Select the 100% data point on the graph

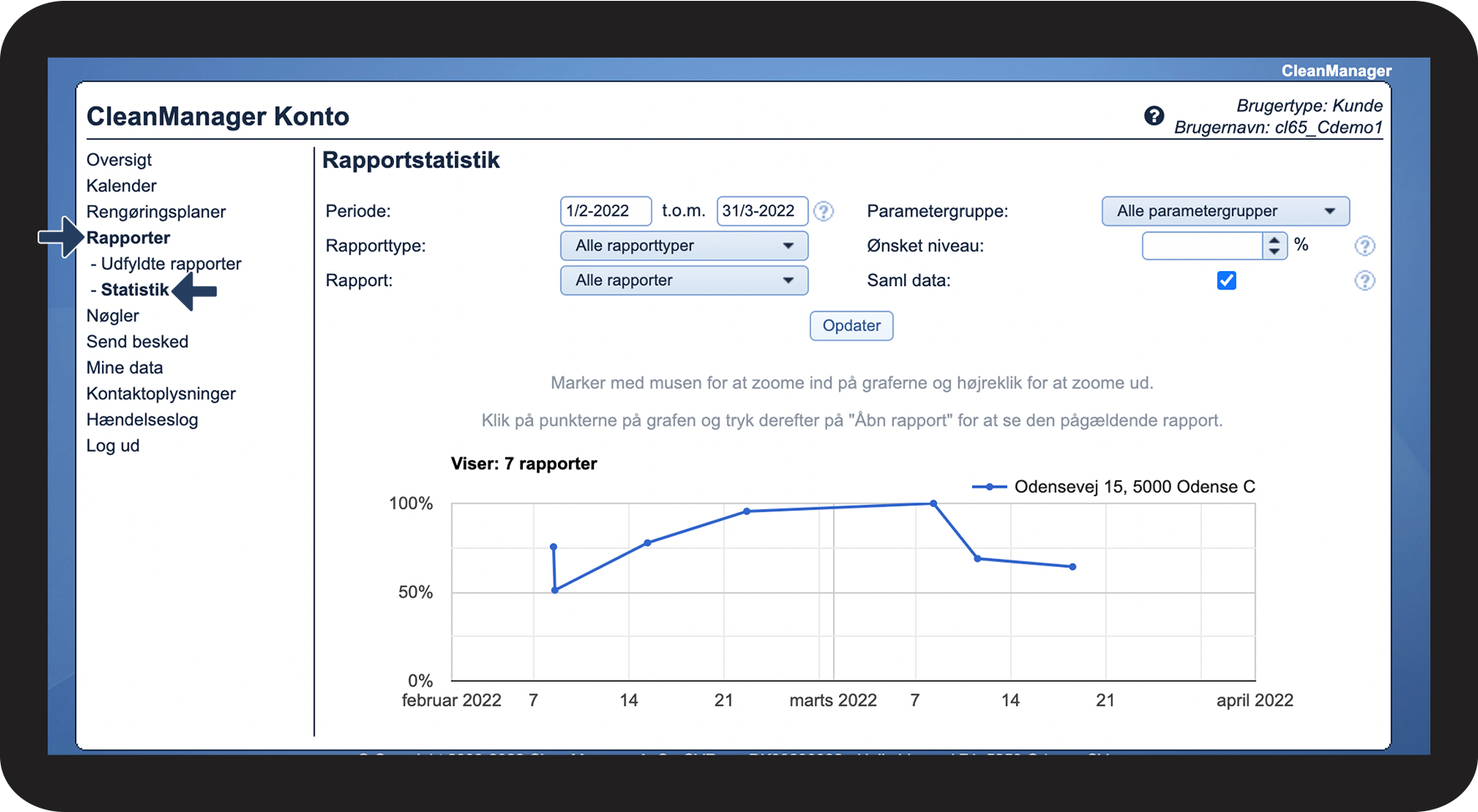(933, 503)
